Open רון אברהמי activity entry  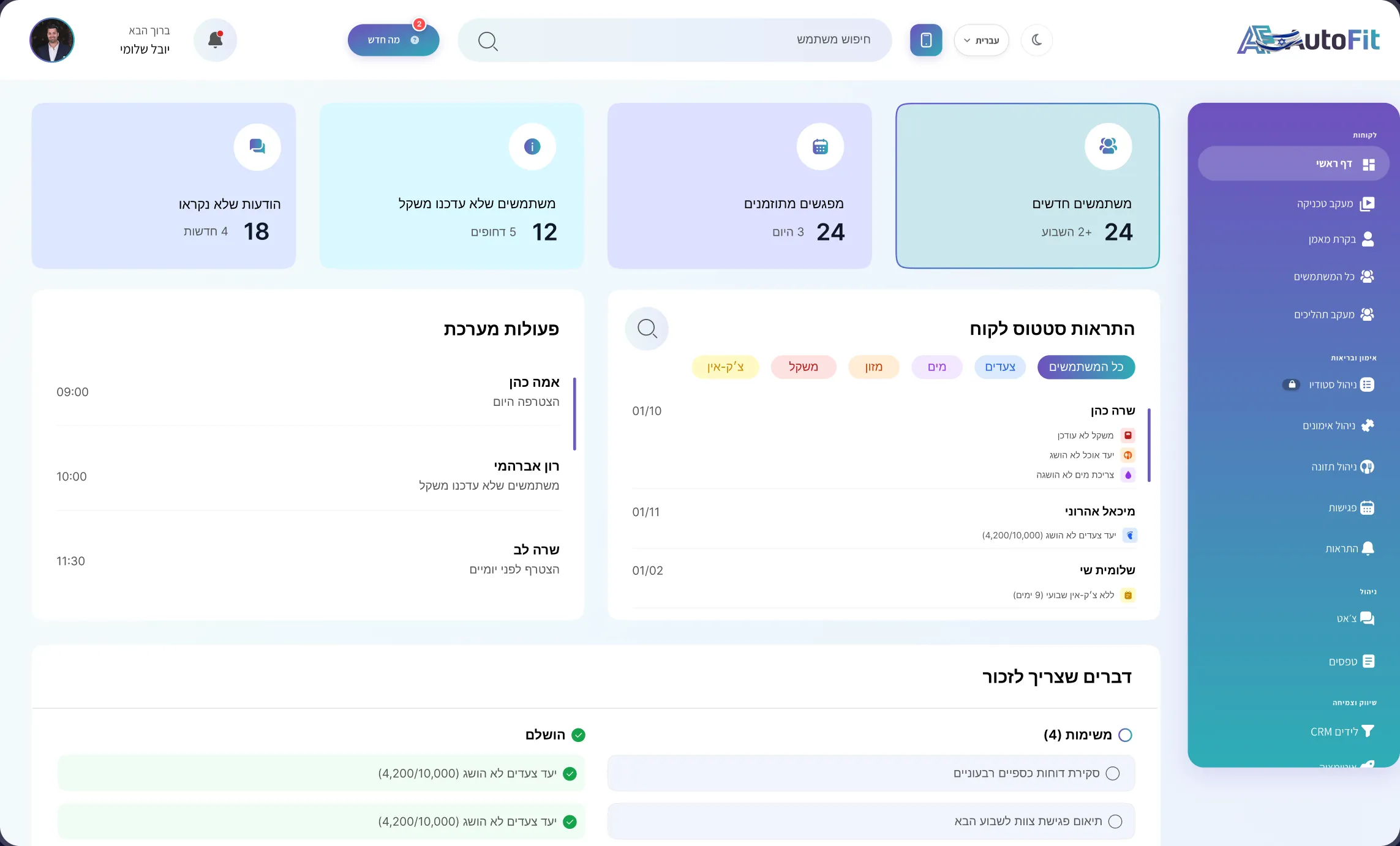(309, 476)
